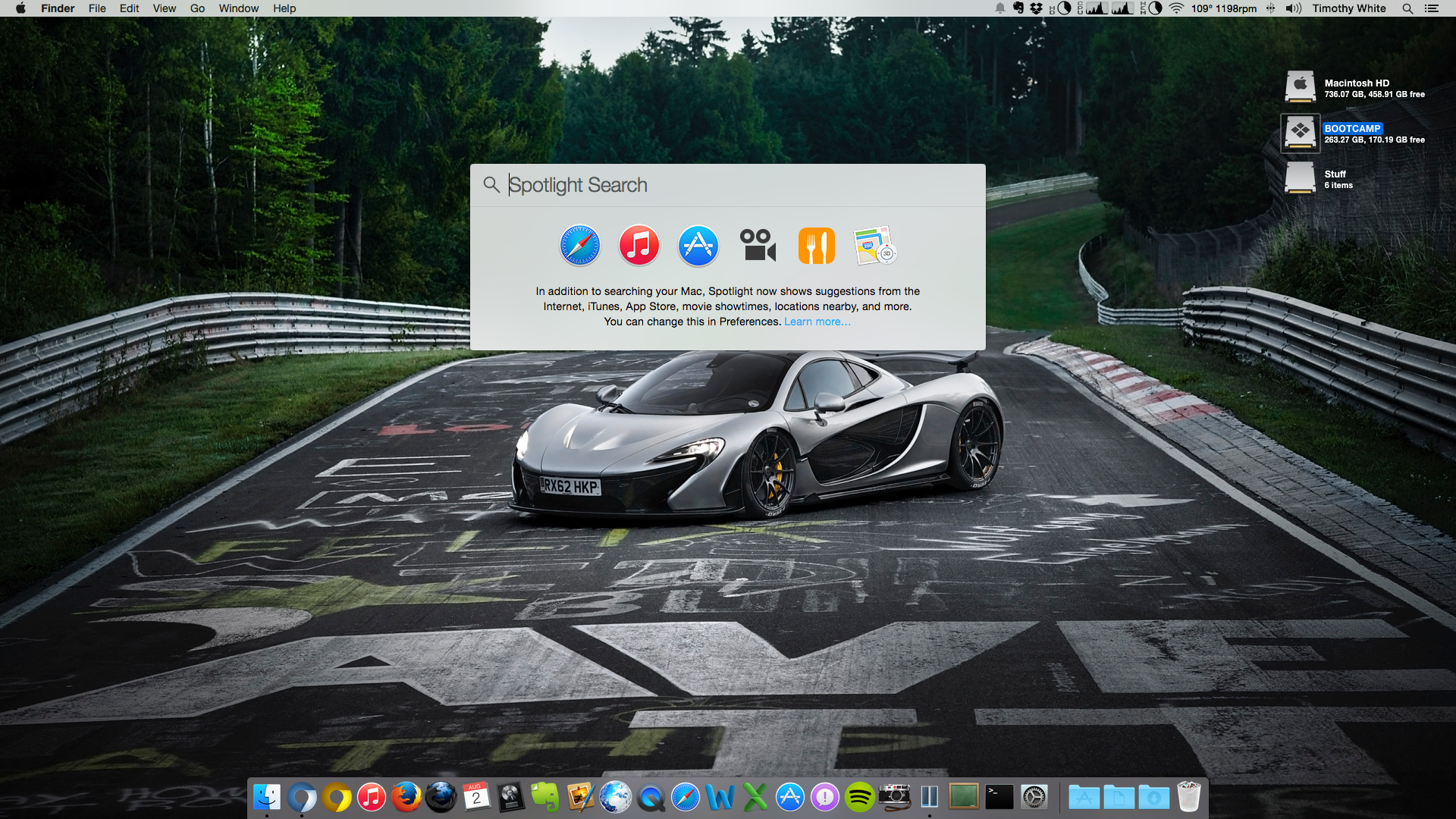Open the Dropbox menu bar icon
The image size is (1456, 819).
tap(1036, 8)
